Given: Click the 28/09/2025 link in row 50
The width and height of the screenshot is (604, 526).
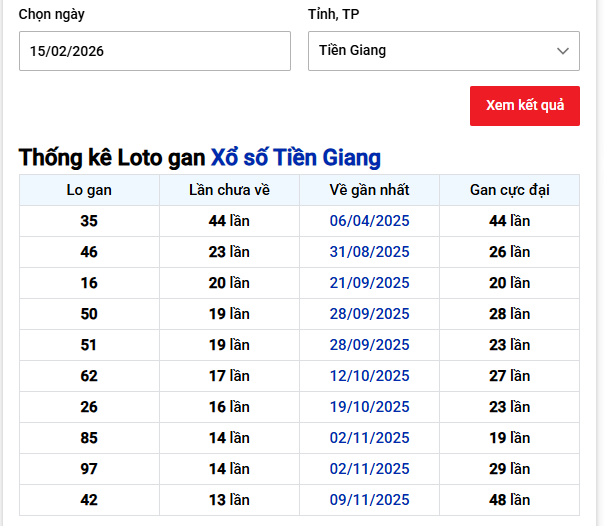Looking at the screenshot, I should point(369,314).
